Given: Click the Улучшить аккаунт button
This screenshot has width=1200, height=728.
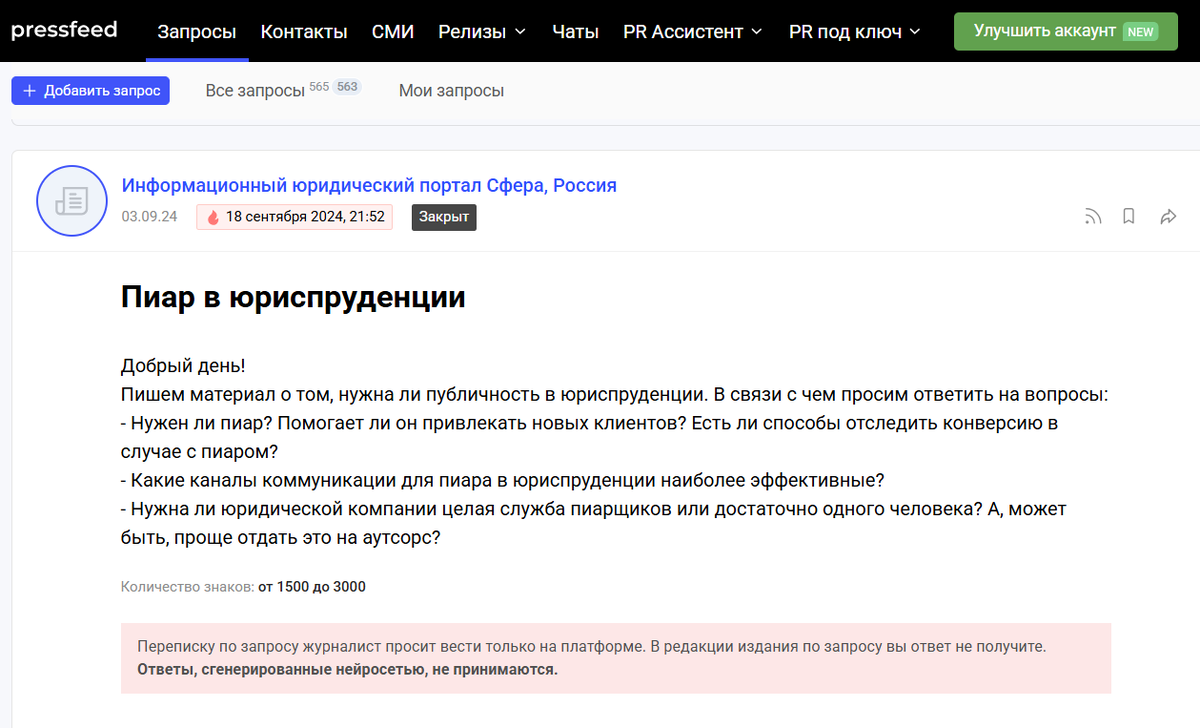Looking at the screenshot, I should (1065, 31).
